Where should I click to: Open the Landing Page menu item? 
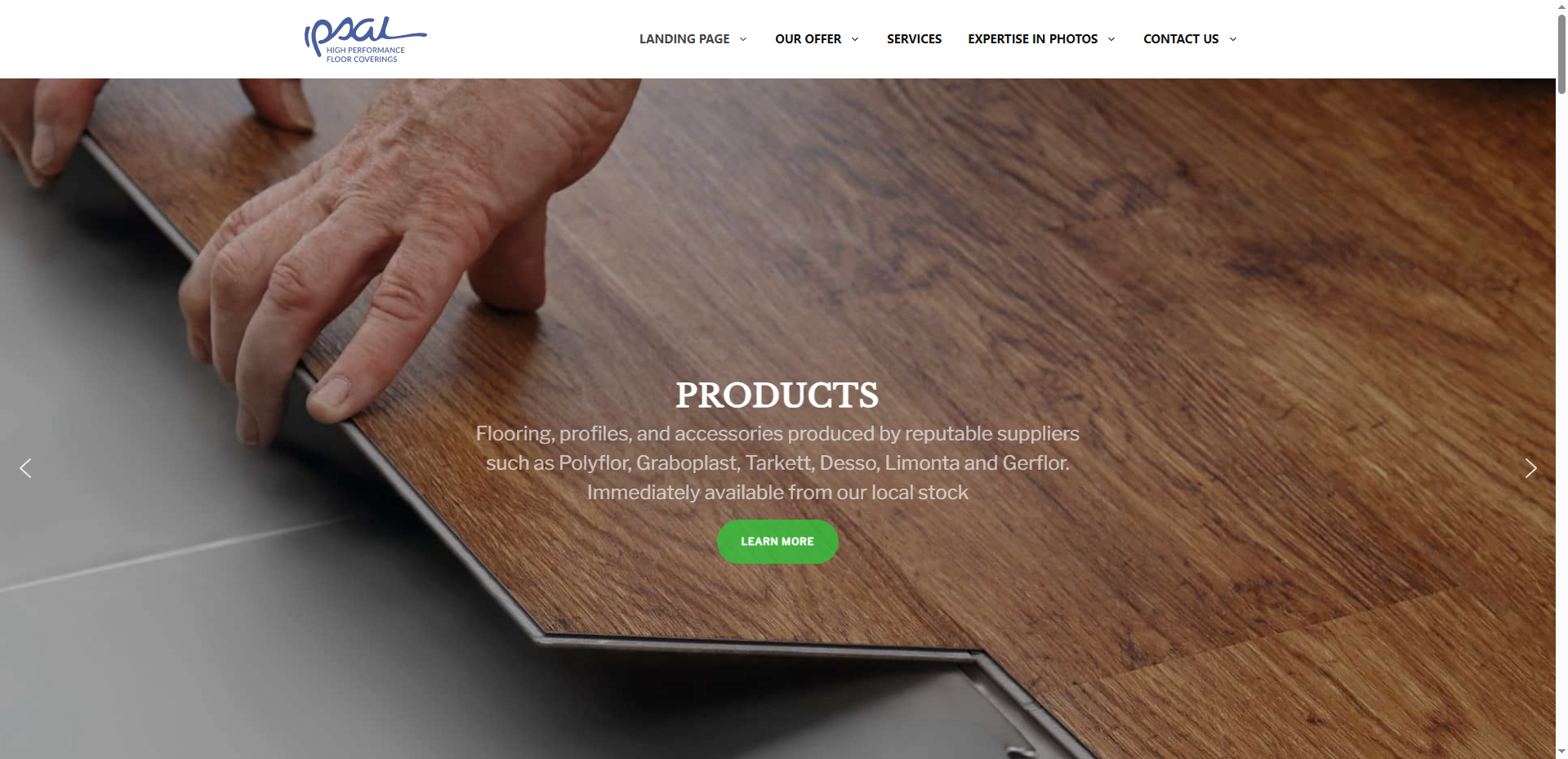pos(684,39)
